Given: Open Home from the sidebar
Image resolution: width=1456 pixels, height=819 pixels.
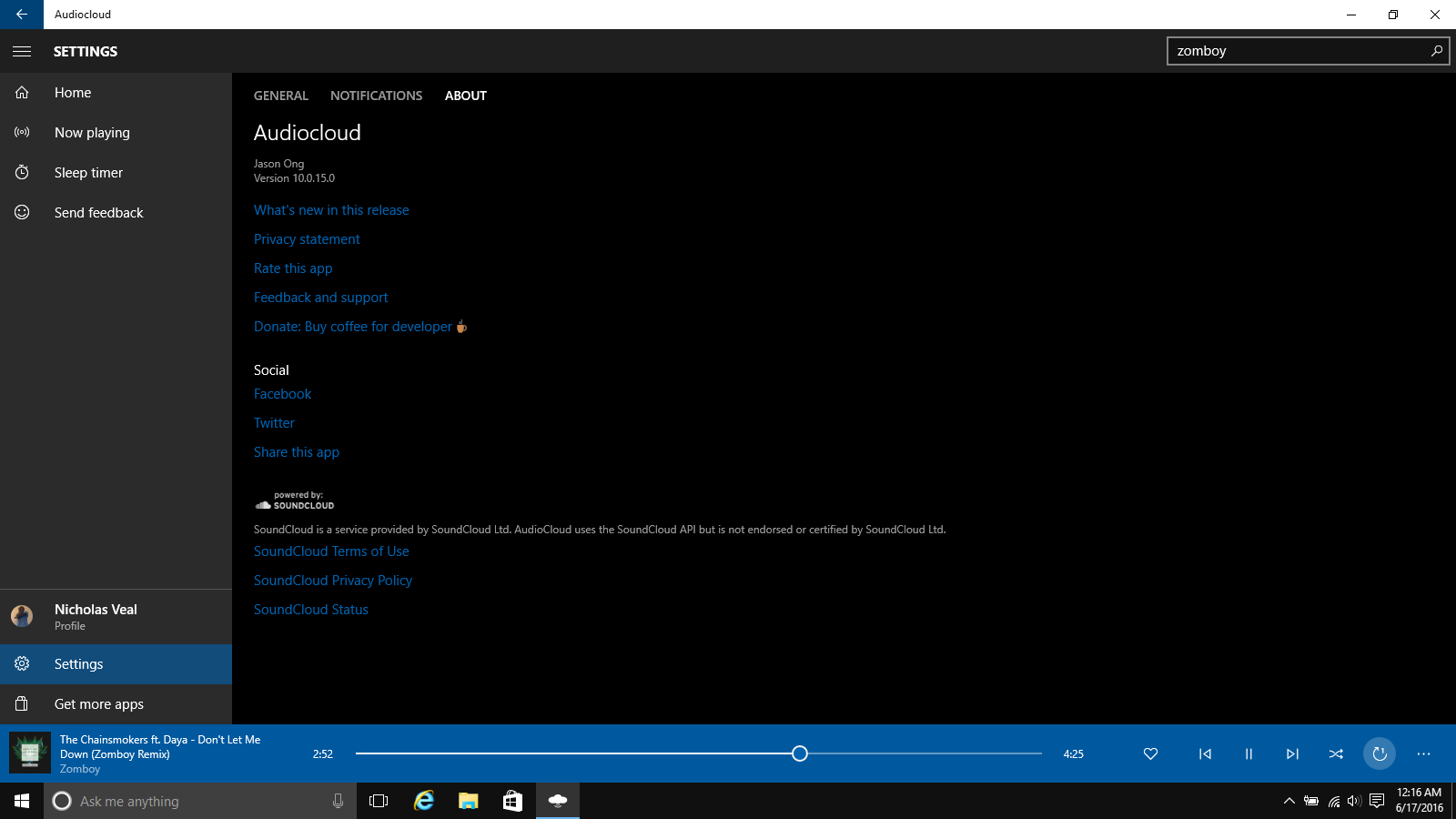Looking at the screenshot, I should [x=116, y=93].
